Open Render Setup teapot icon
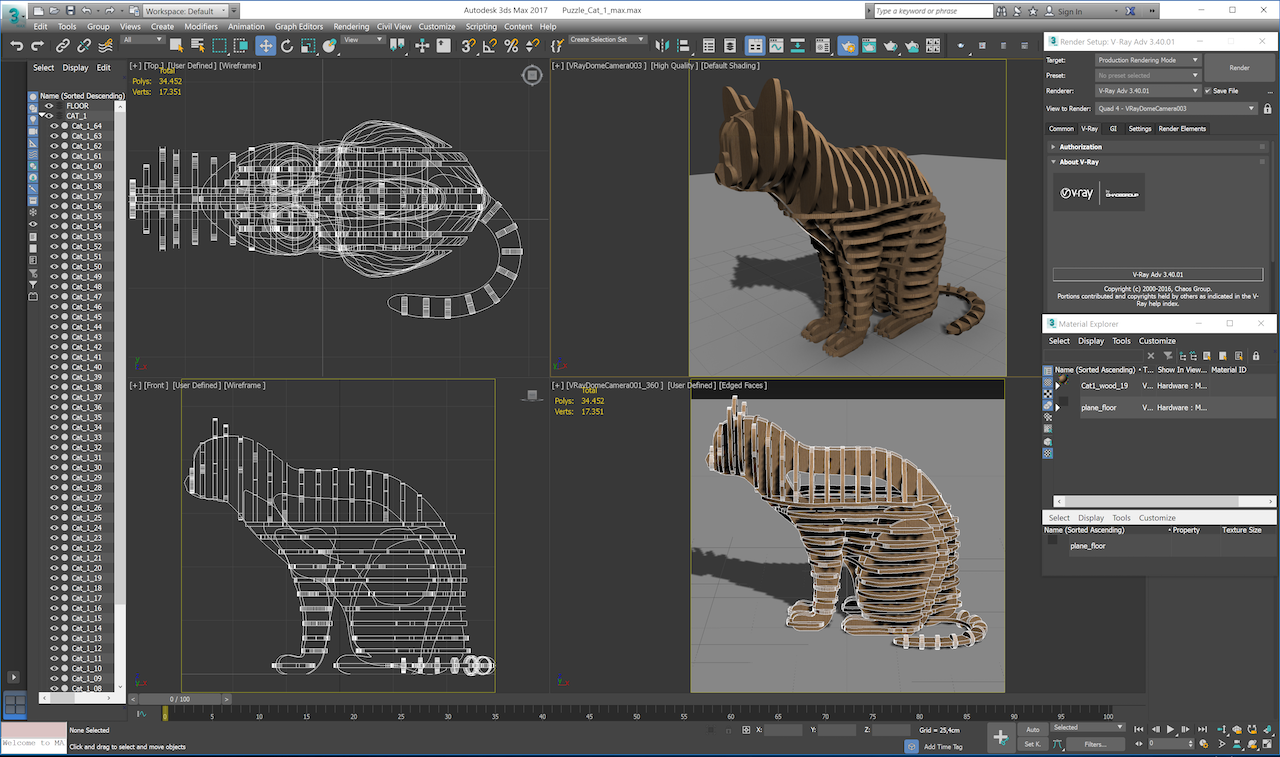This screenshot has height=757, width=1280. click(x=847, y=46)
